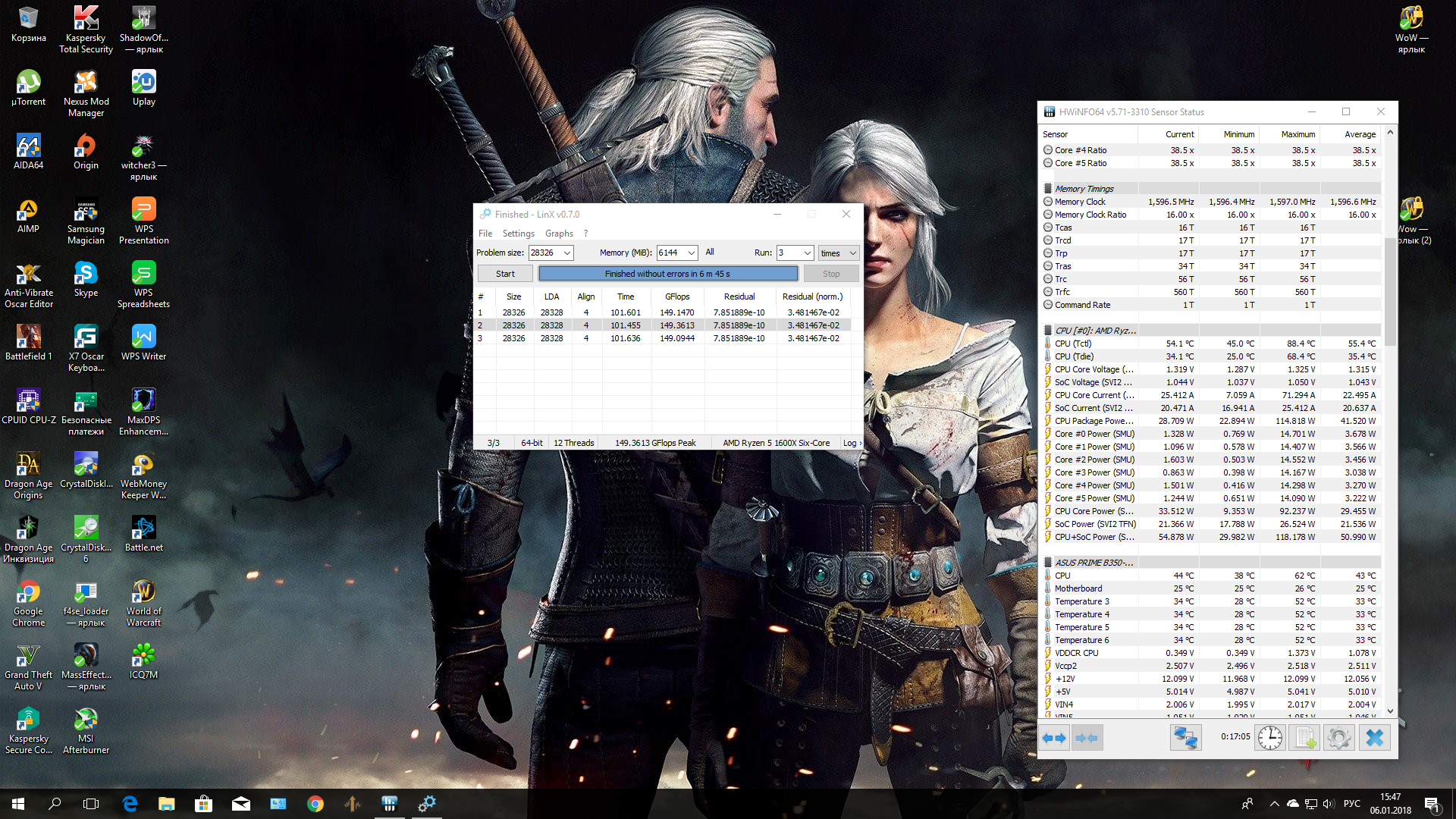Click the LinX finished progress bar
The image size is (1456, 819).
667,274
